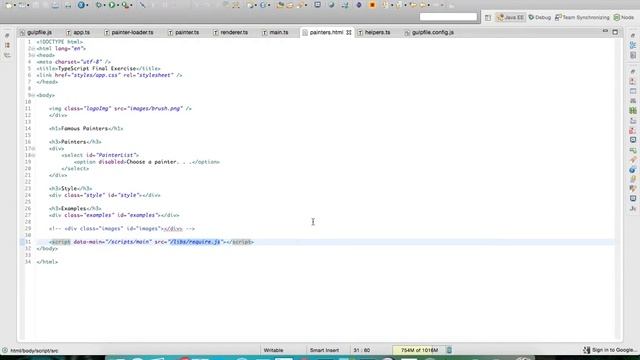Click the heap status bar 754M of 1016M

tap(419, 350)
